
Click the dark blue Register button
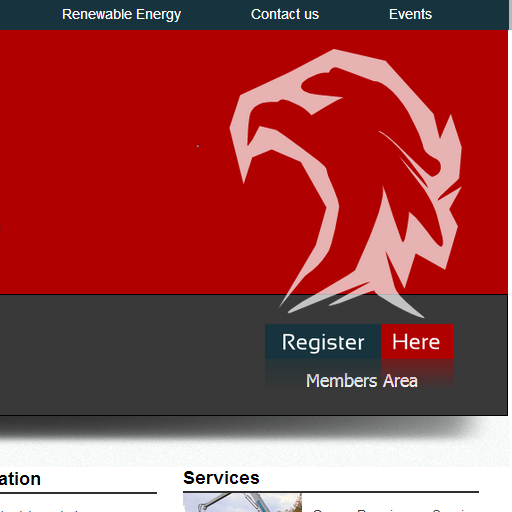[323, 342]
